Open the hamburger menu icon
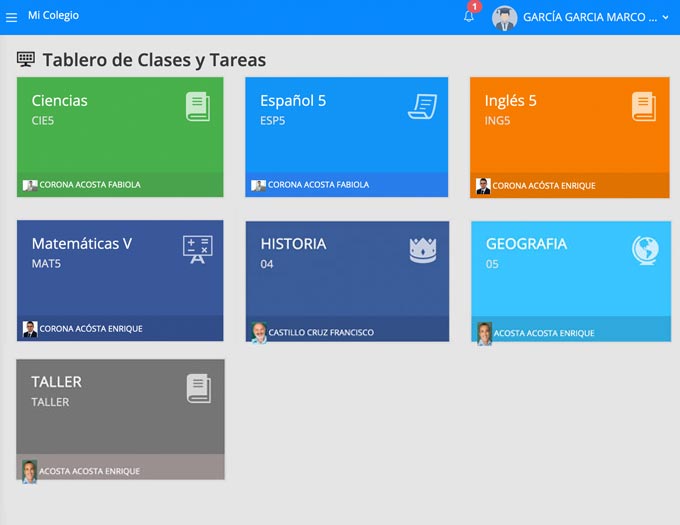The height and width of the screenshot is (525, 680). 11,17
